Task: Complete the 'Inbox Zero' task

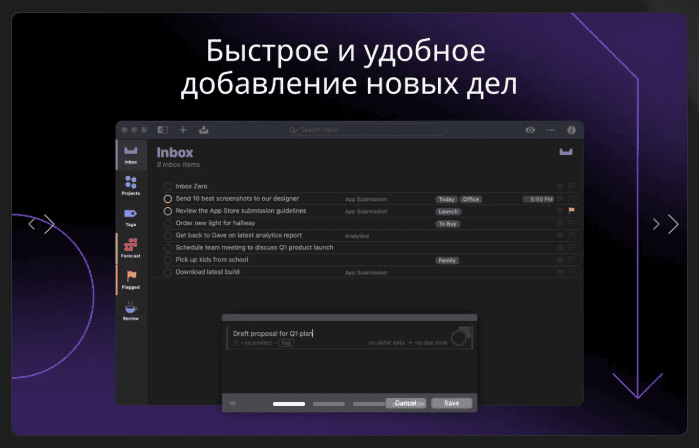Action: coord(168,186)
